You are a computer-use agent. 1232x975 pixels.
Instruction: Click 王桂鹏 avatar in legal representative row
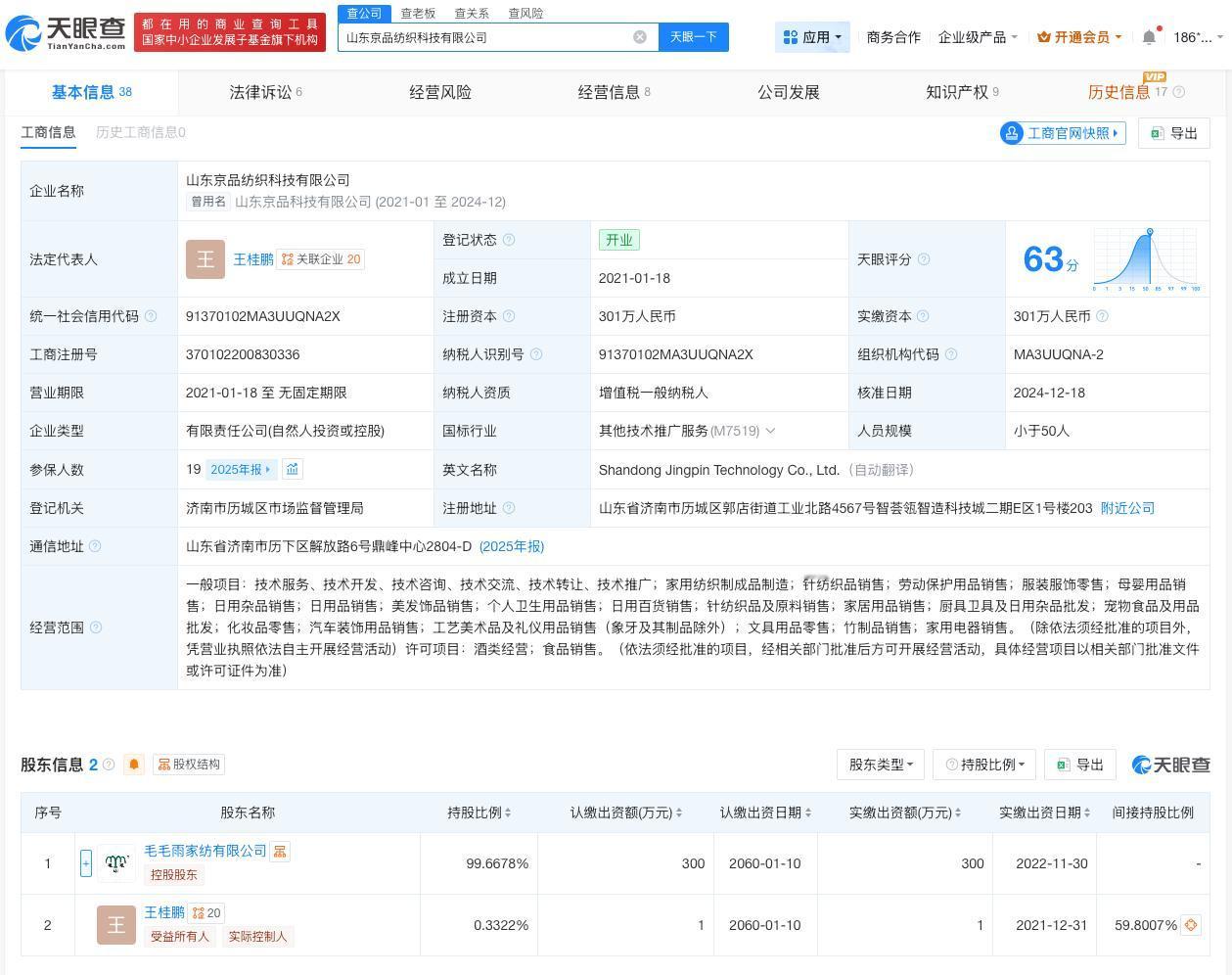click(205, 259)
